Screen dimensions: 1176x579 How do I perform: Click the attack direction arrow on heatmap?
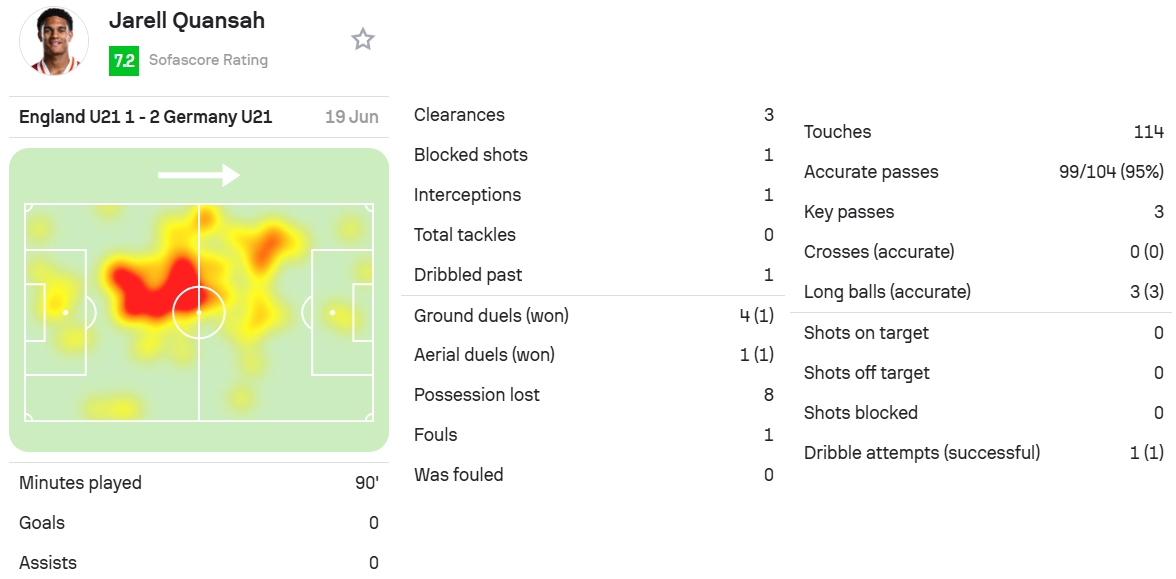[x=199, y=176]
